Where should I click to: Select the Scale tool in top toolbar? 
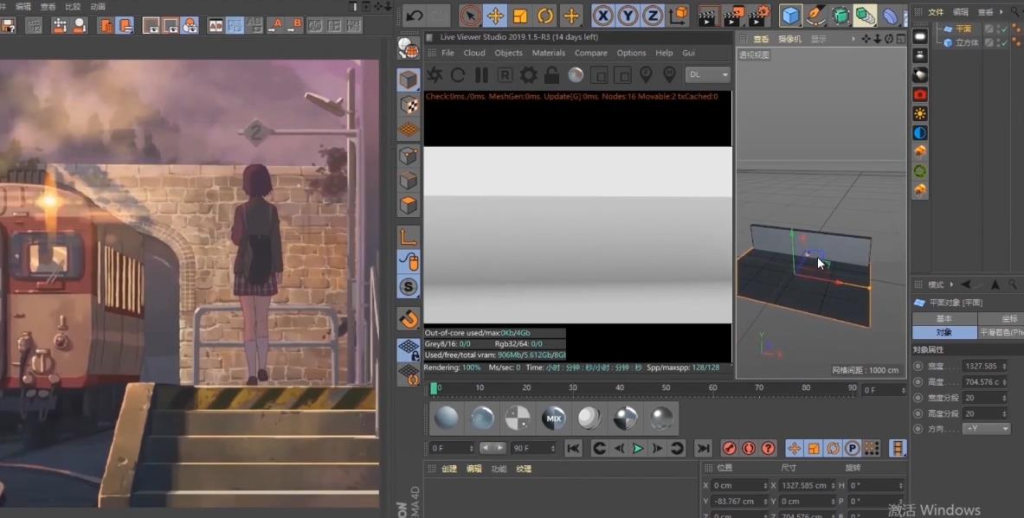tap(520, 16)
